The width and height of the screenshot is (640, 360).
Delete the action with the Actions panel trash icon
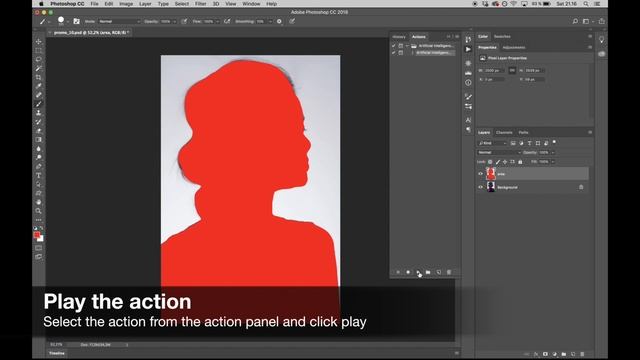click(449, 272)
